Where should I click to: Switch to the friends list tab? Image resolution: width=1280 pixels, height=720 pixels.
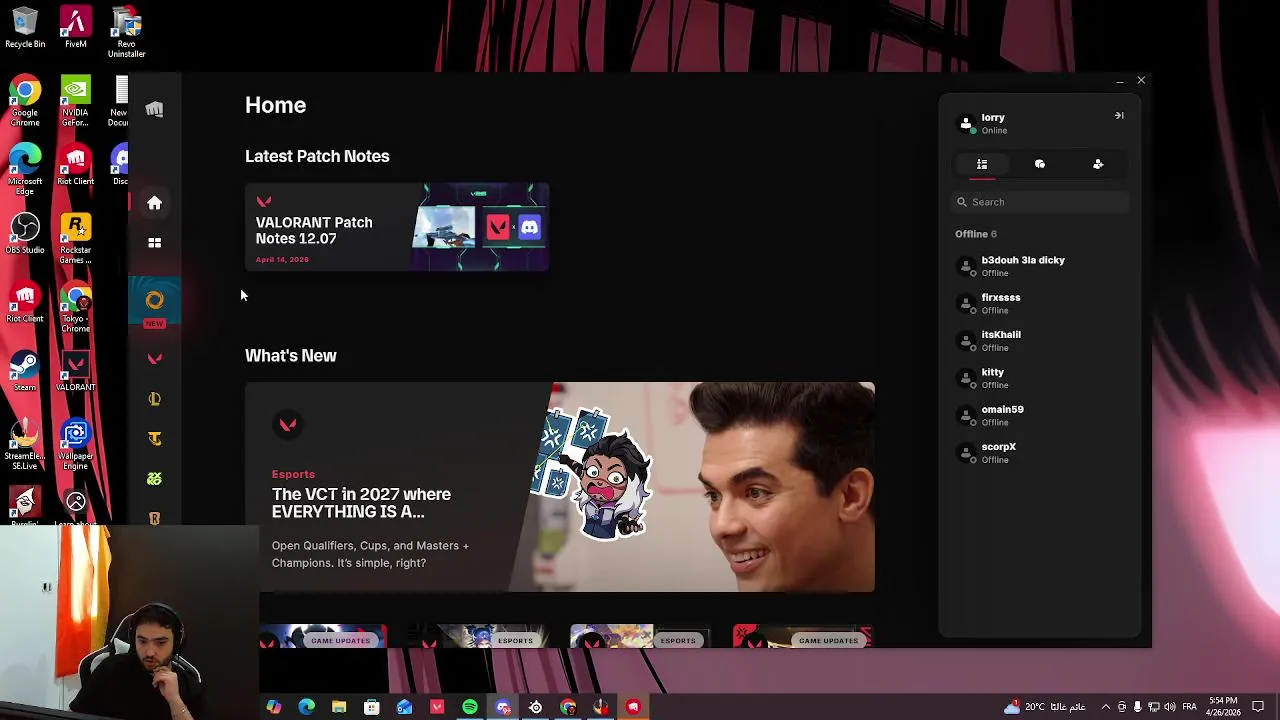[x=982, y=164]
